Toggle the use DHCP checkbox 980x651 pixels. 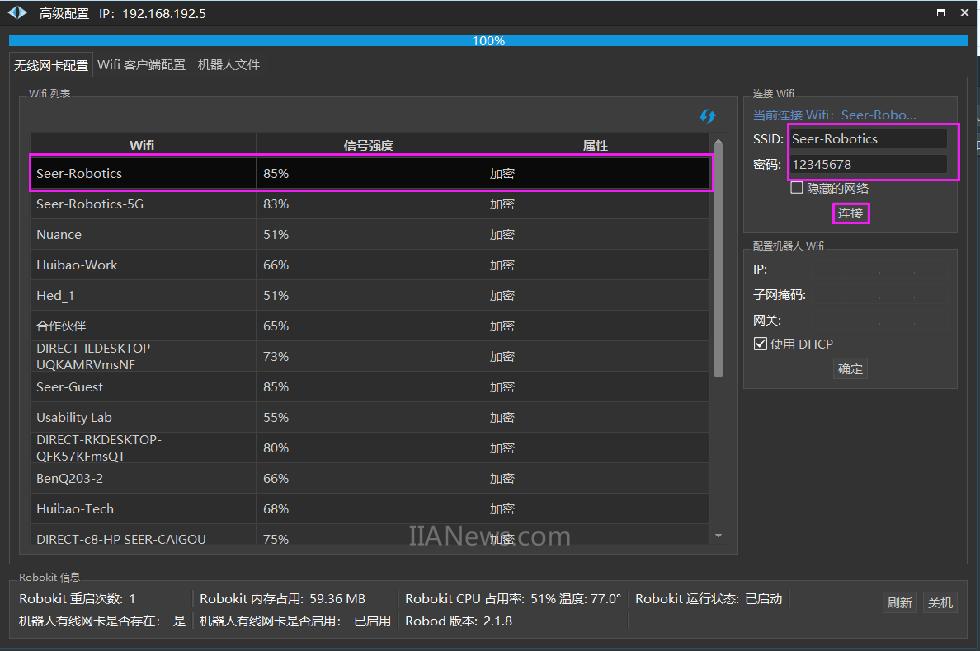760,344
